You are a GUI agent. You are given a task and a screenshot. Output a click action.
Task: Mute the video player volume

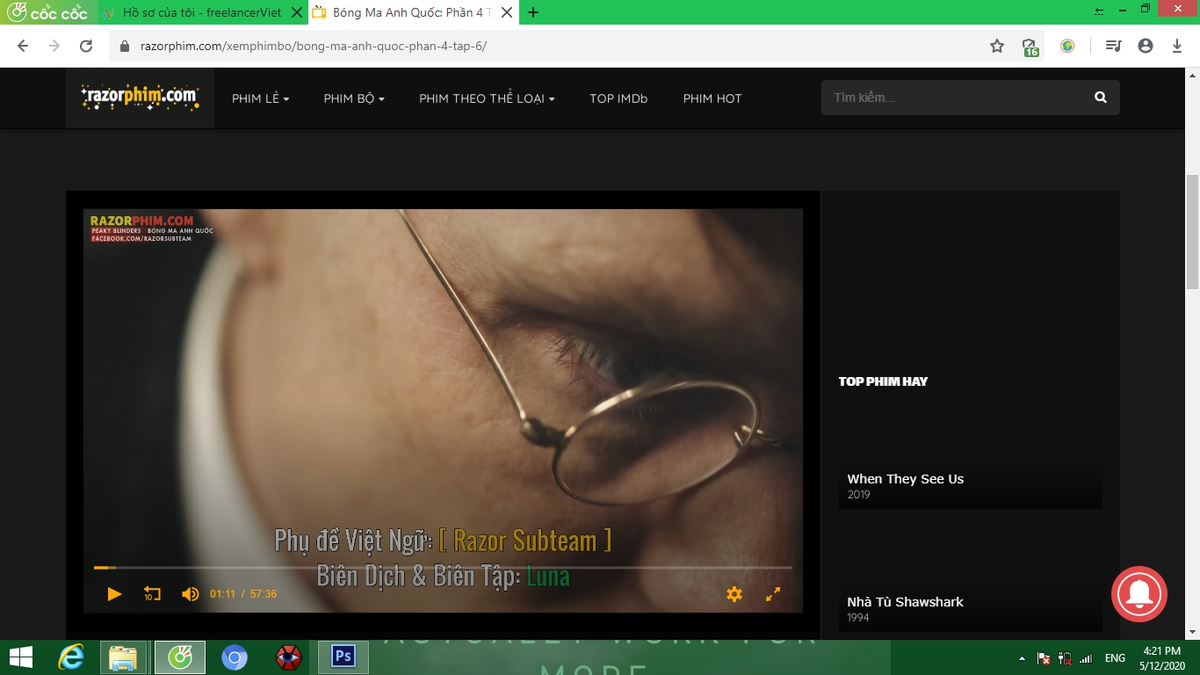pos(190,594)
